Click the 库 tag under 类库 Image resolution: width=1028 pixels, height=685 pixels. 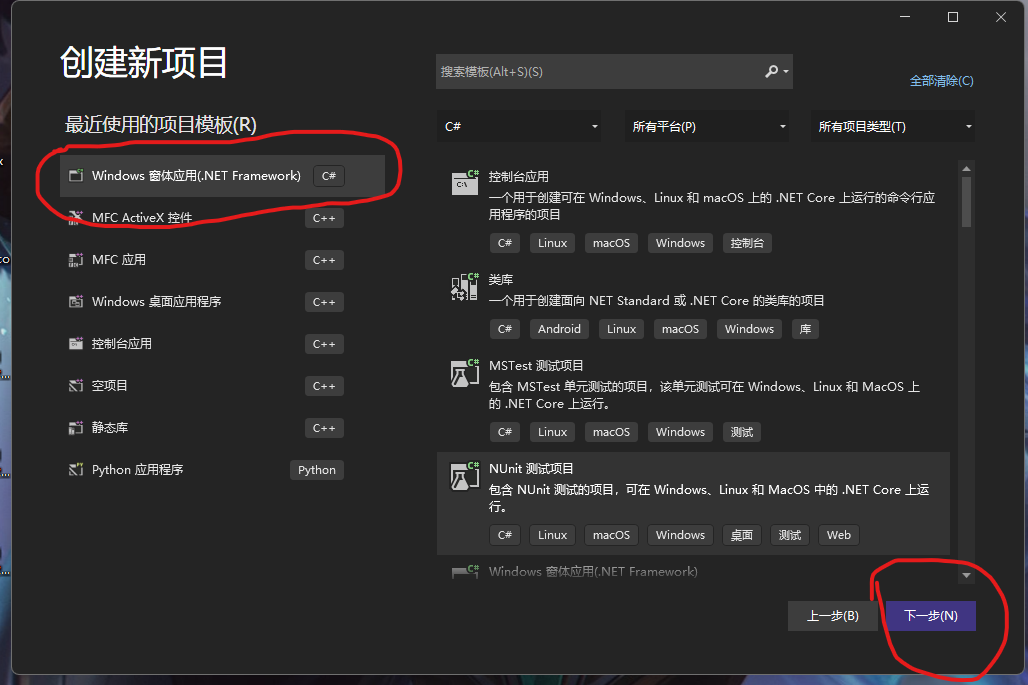pos(805,328)
